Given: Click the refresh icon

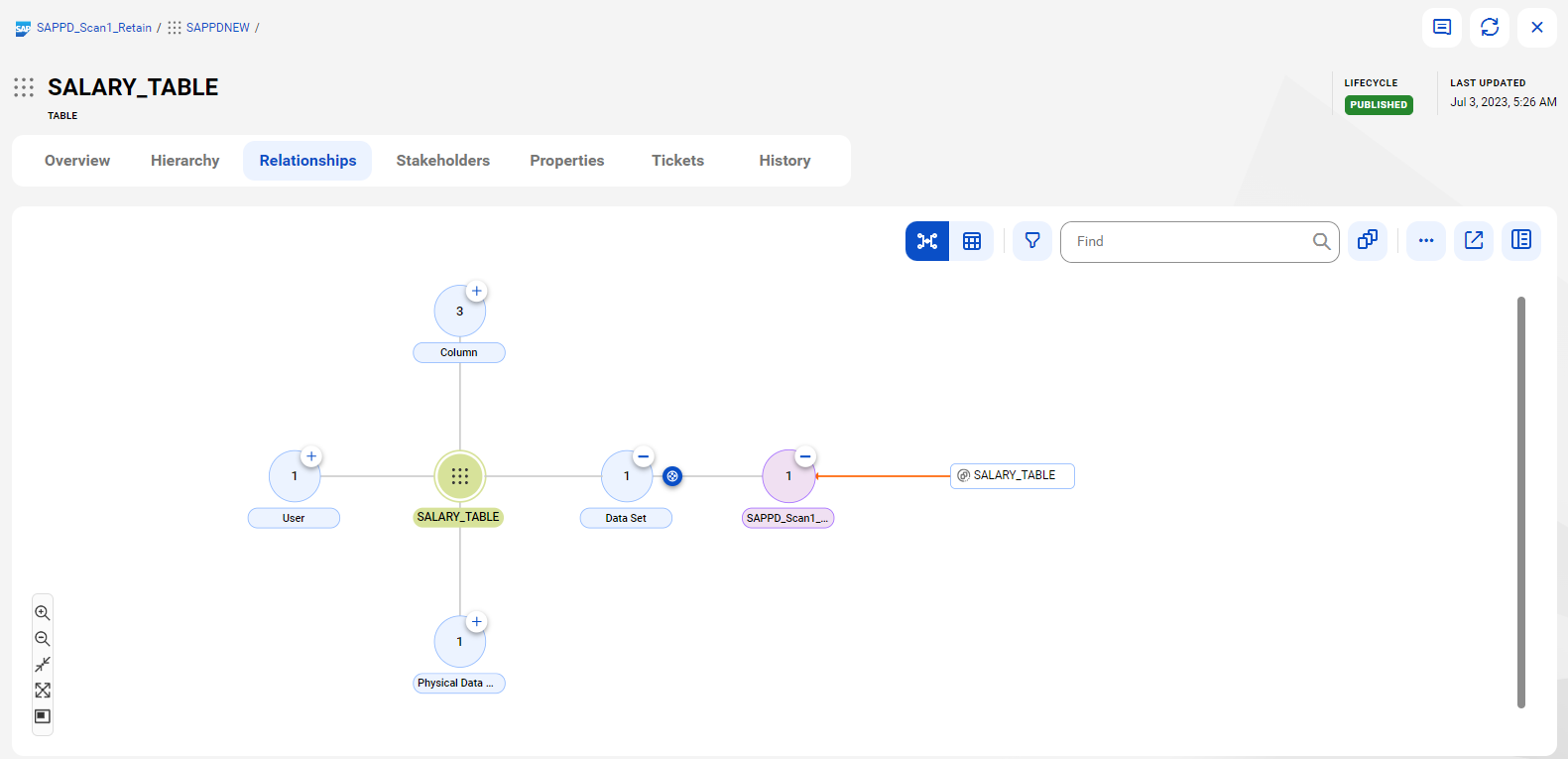Looking at the screenshot, I should (x=1490, y=28).
